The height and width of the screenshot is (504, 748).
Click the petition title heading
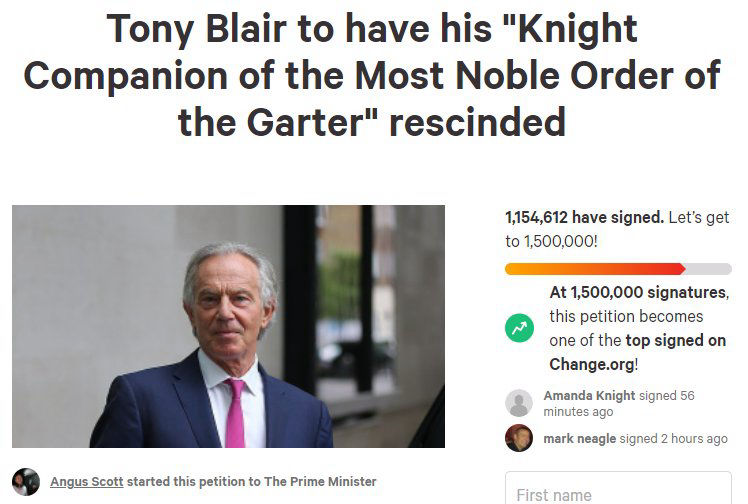coord(372,76)
